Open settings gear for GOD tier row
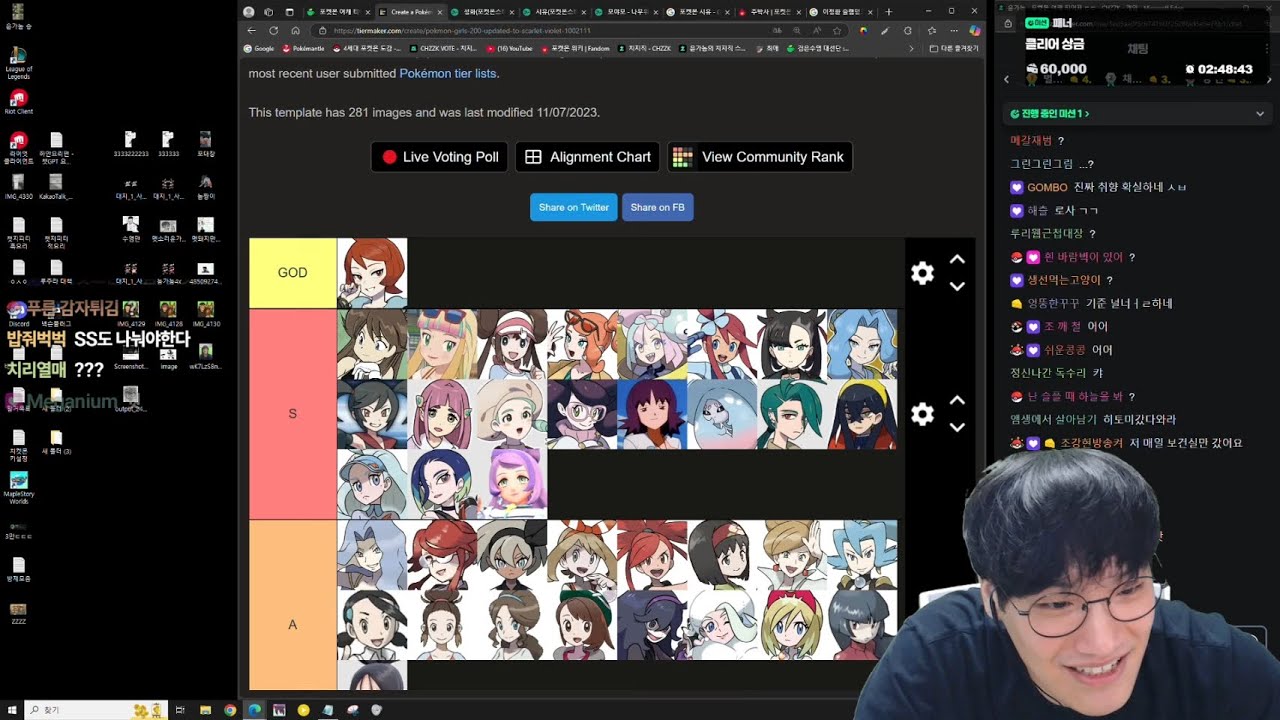 tap(922, 273)
